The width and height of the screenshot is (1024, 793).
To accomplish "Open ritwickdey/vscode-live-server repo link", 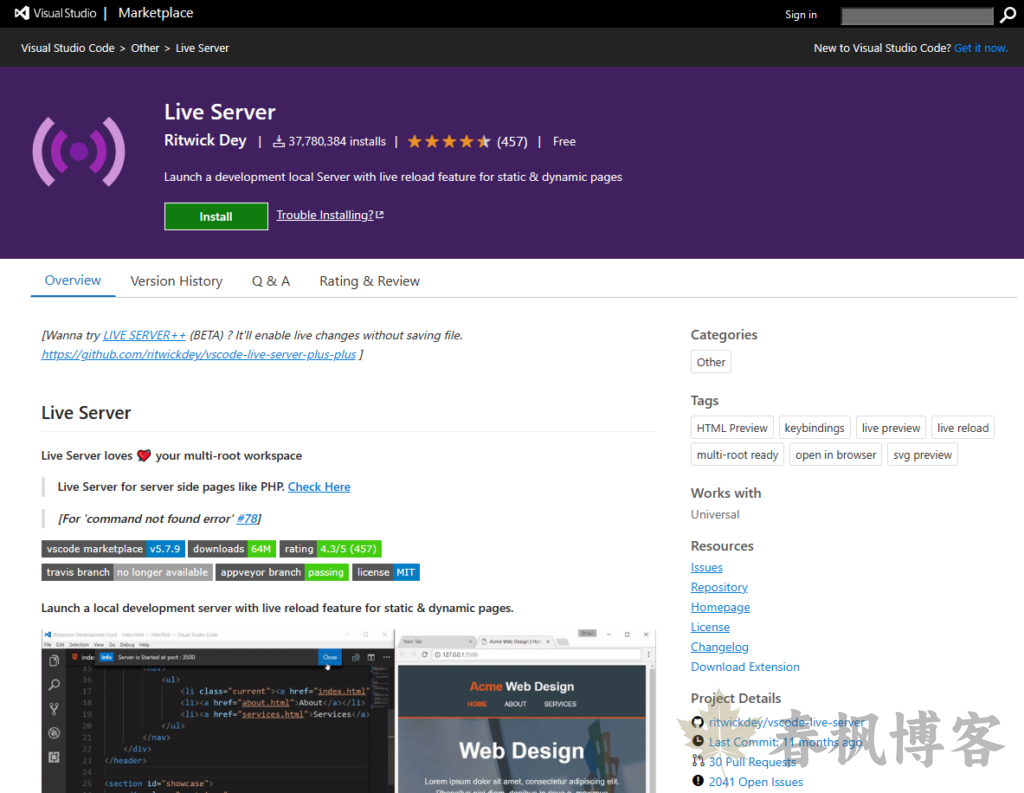I will [786, 722].
